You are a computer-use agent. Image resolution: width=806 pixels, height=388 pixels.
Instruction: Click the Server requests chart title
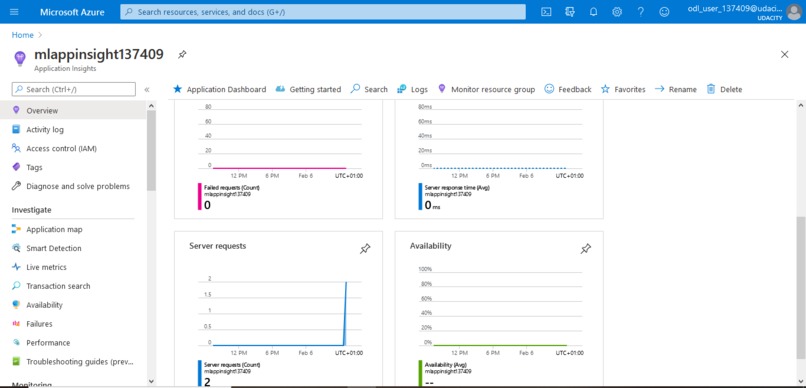click(x=217, y=246)
